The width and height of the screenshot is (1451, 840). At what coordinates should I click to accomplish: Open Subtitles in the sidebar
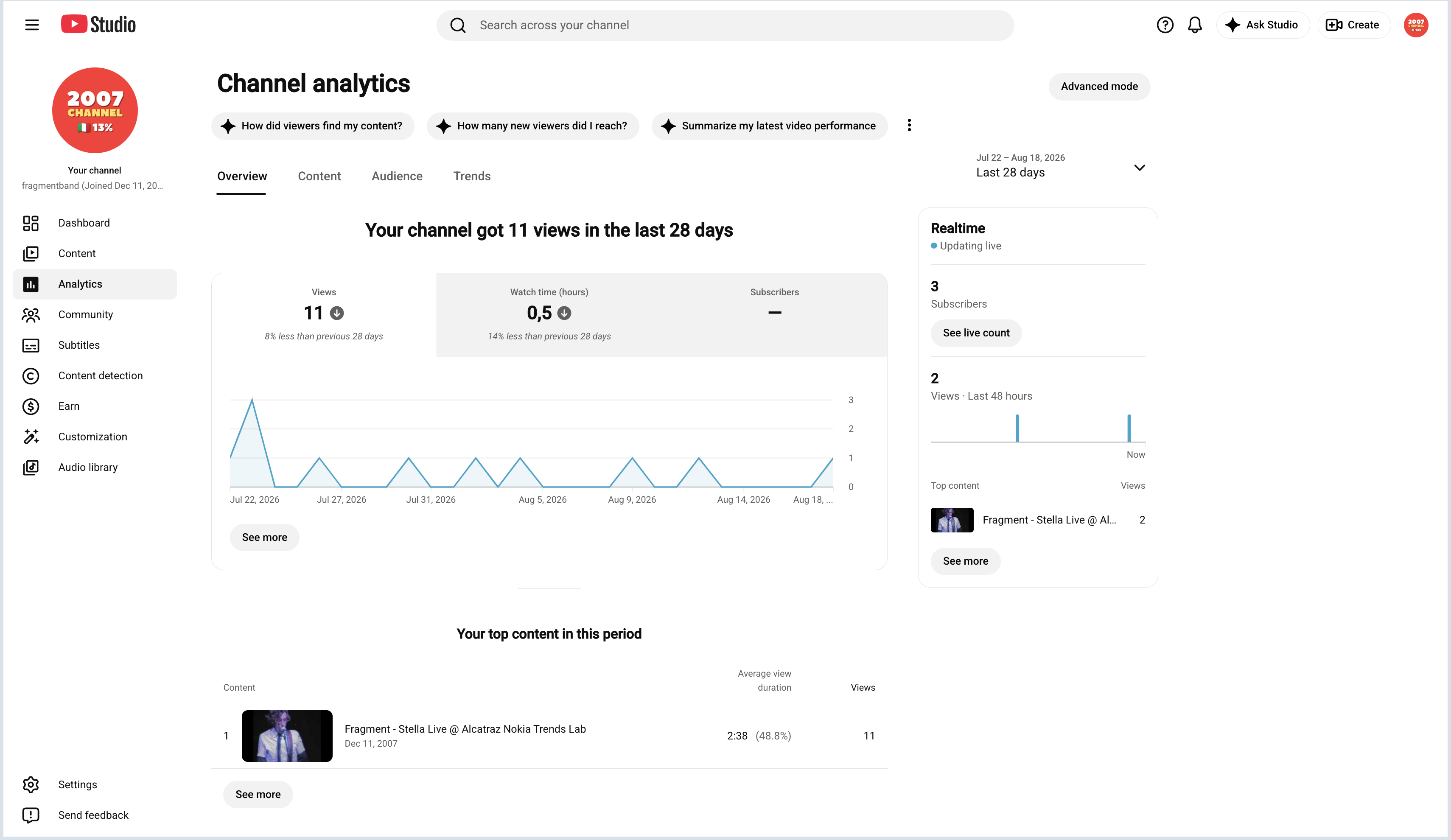click(79, 345)
